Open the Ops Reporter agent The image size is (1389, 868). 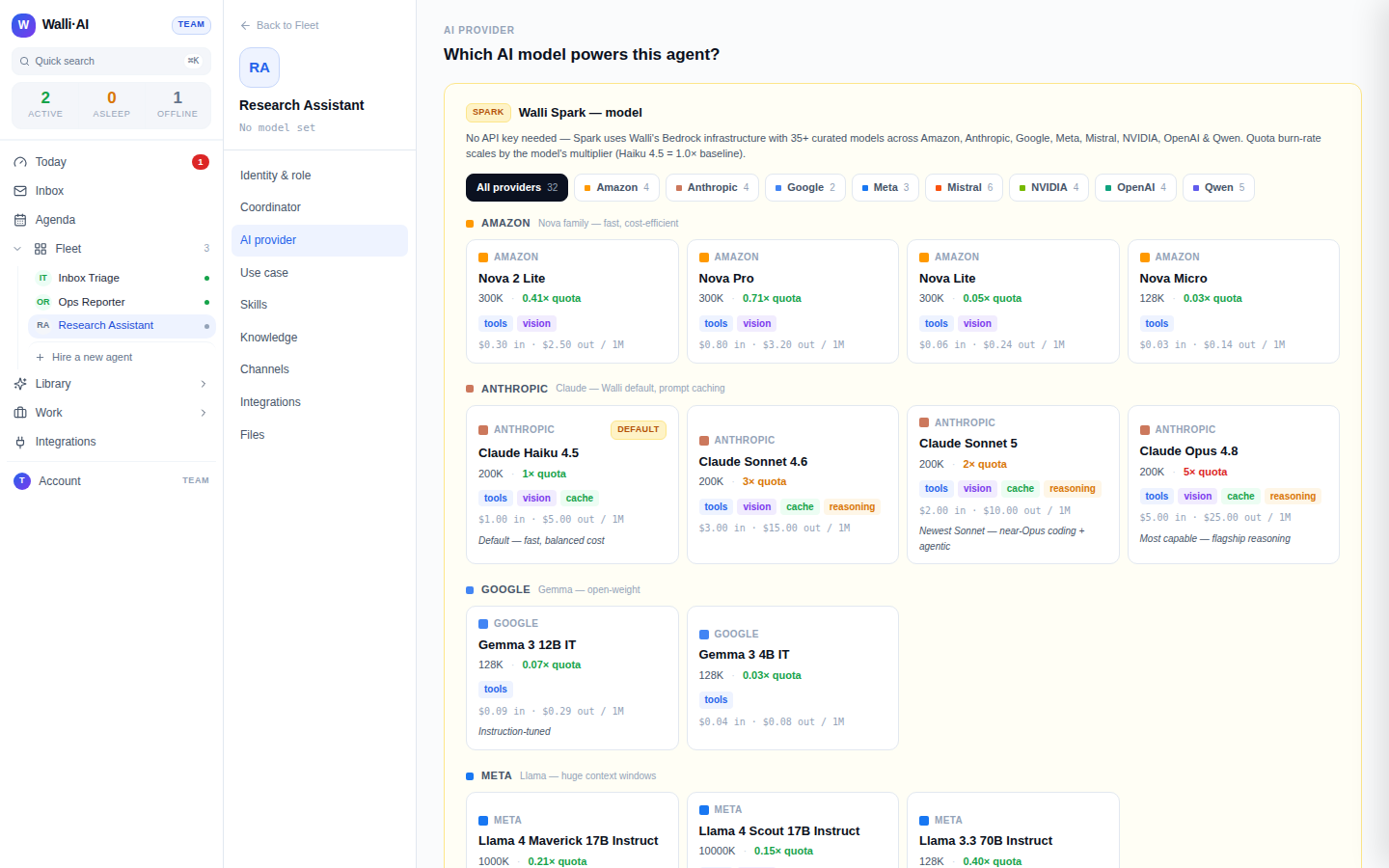point(122,302)
